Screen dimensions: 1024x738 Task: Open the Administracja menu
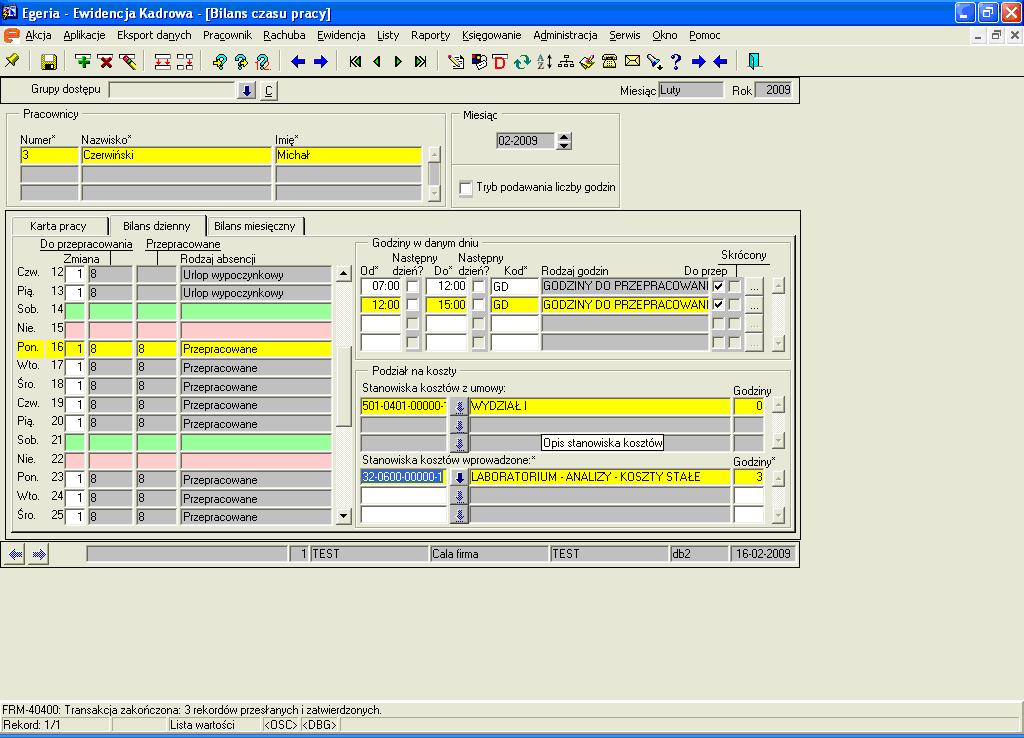565,35
